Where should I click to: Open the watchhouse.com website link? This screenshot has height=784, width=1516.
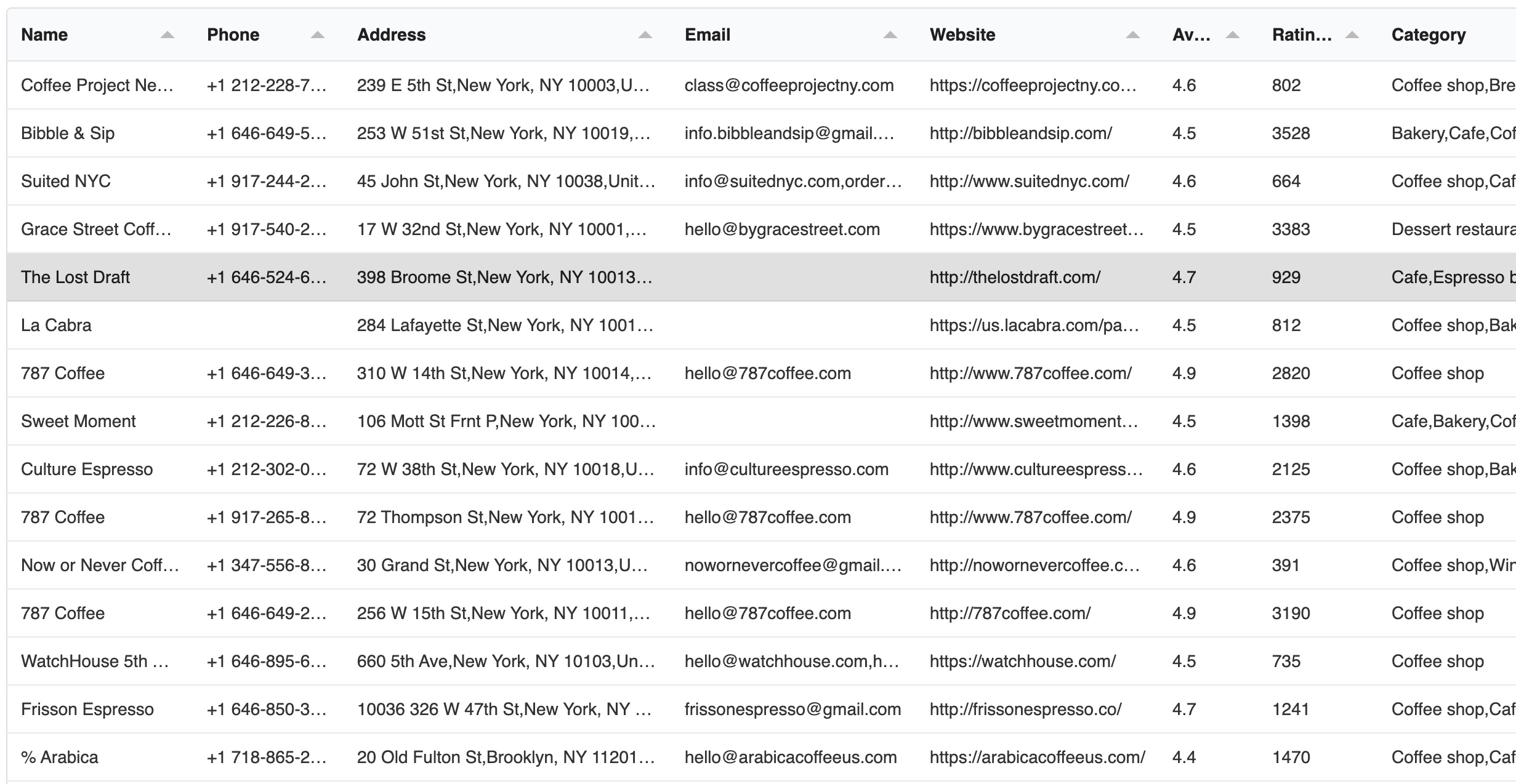pos(1023,662)
